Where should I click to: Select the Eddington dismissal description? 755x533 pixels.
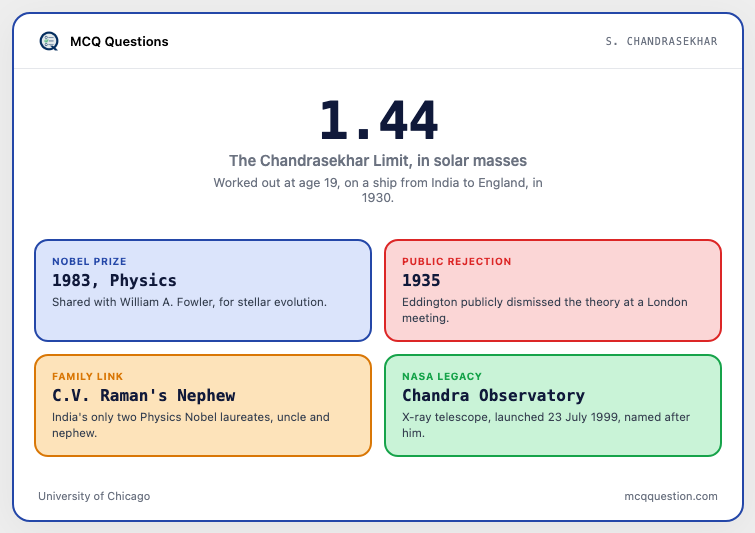point(545,310)
